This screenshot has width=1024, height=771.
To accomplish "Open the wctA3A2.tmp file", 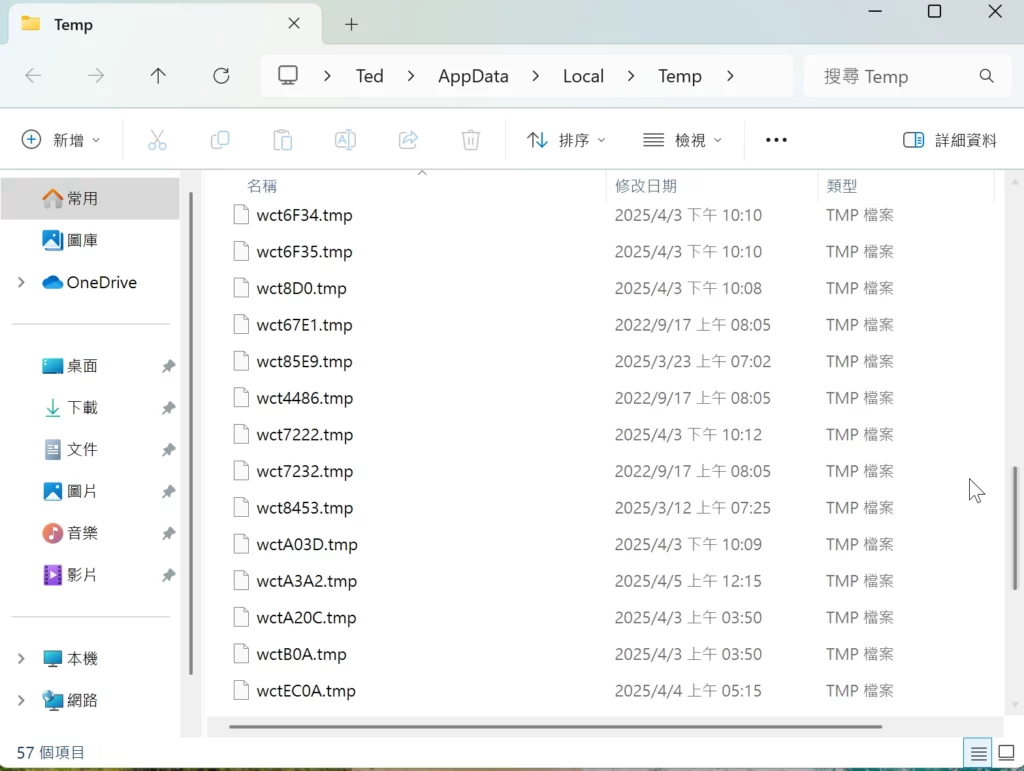I will (306, 580).
